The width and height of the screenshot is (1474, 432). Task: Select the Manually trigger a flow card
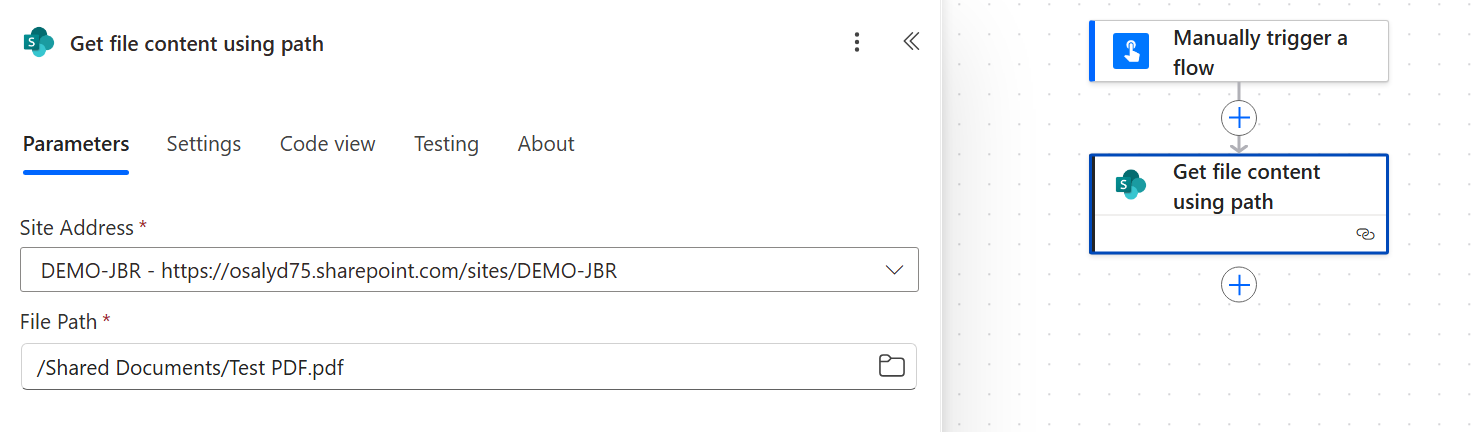1260,52
